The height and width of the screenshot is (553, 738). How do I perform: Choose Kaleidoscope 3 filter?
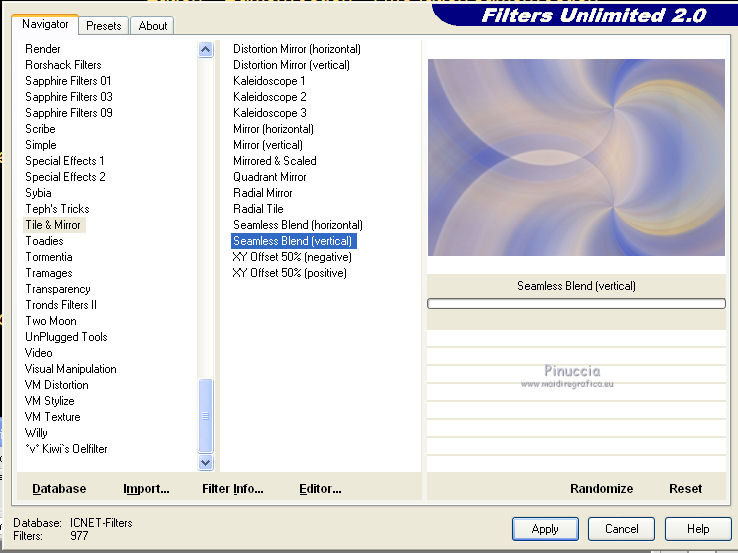coord(270,113)
